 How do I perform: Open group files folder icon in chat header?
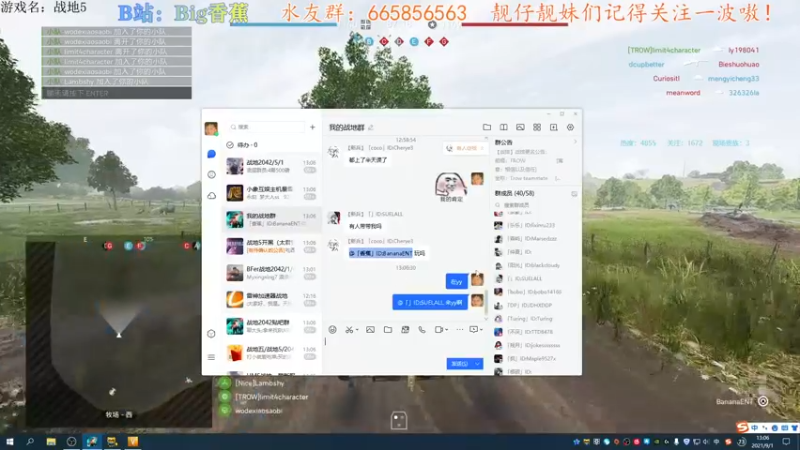coord(487,127)
